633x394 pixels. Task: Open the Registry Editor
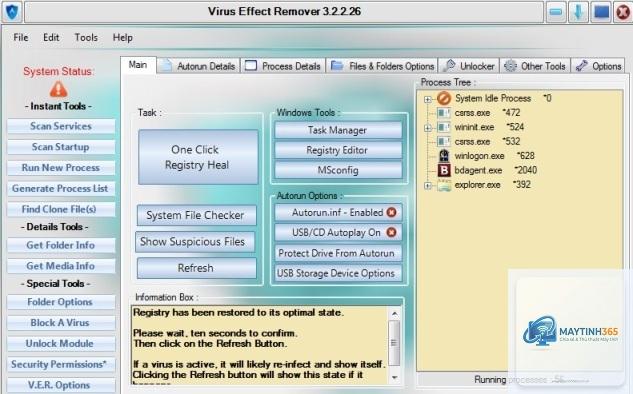click(338, 150)
